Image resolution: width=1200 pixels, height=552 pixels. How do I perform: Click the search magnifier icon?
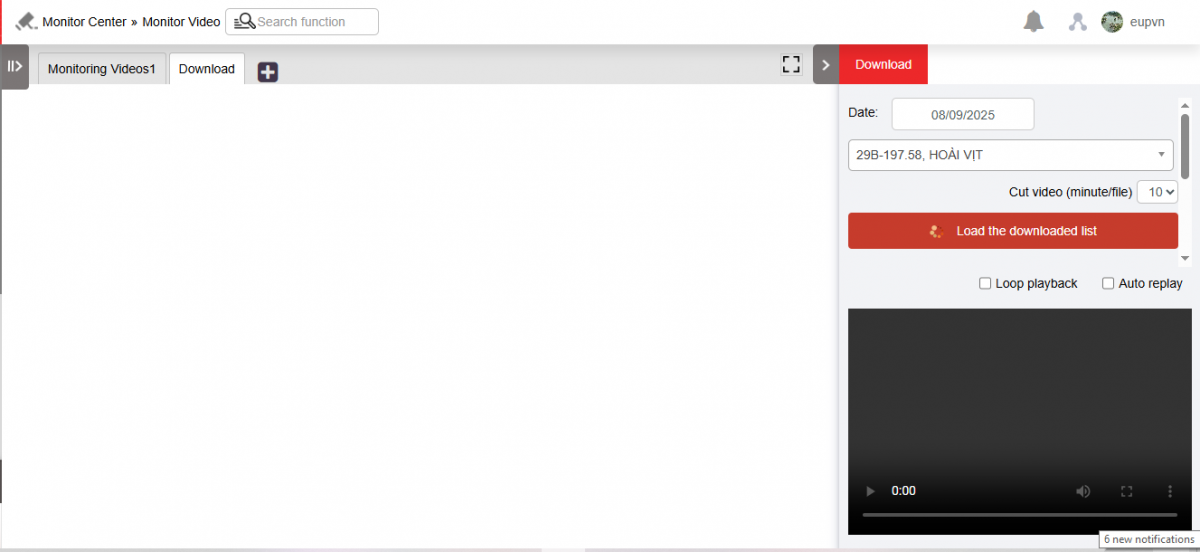[243, 21]
